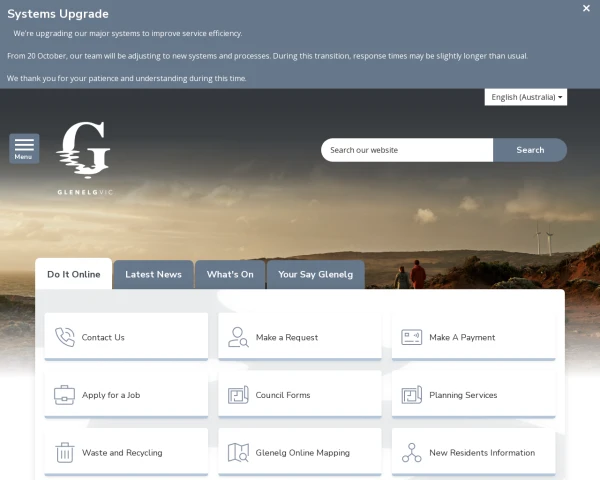Open the Contact Us link

pyautogui.click(x=126, y=337)
